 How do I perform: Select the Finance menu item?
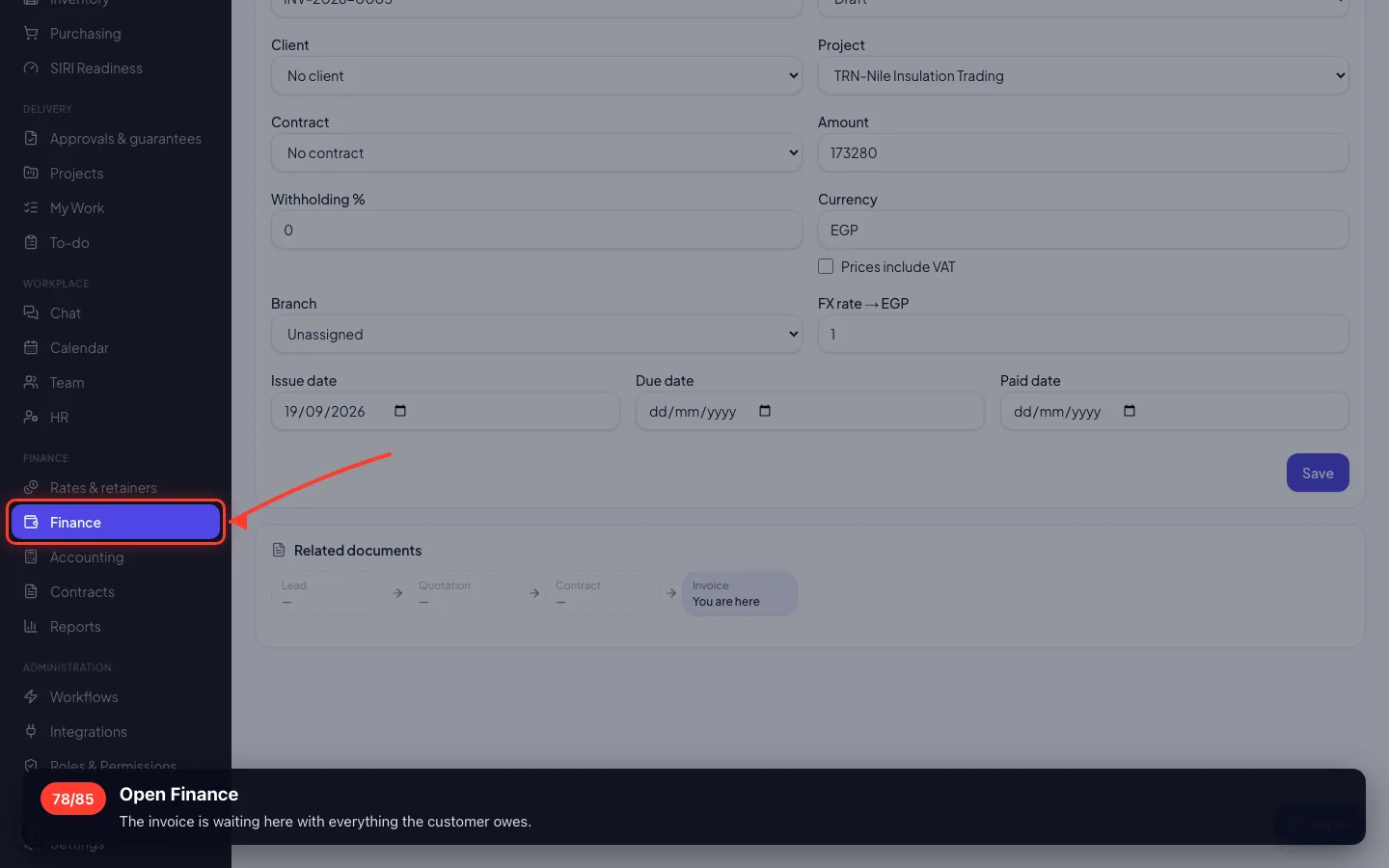click(x=116, y=523)
